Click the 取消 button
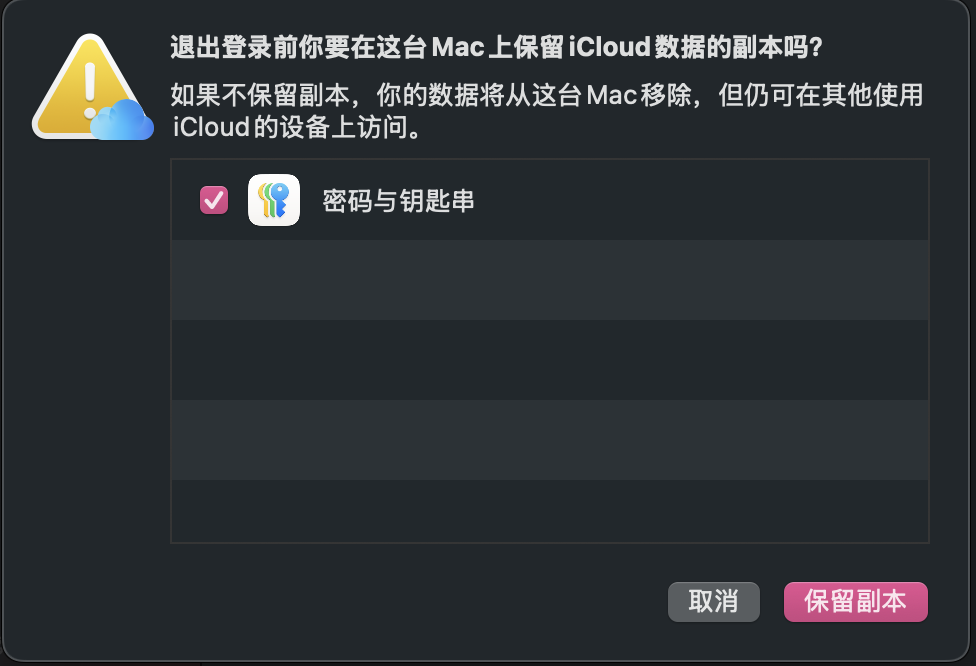This screenshot has width=976, height=666. pyautogui.click(x=714, y=602)
